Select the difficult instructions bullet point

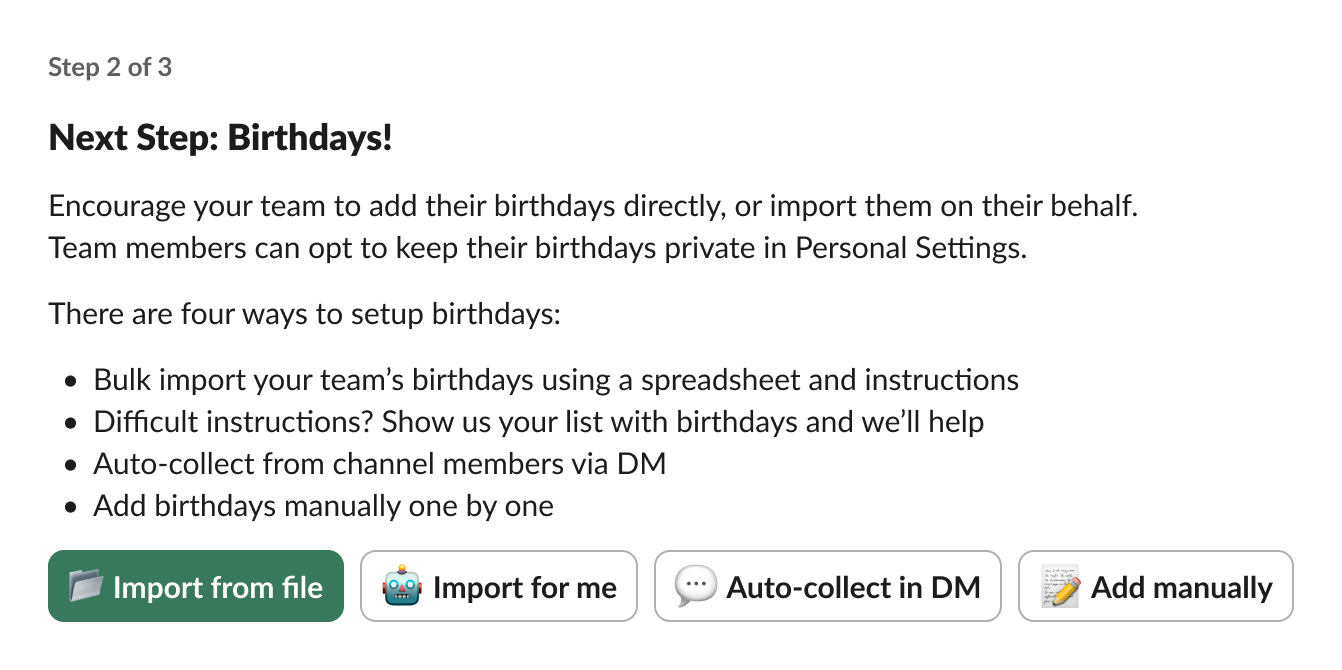pos(539,422)
